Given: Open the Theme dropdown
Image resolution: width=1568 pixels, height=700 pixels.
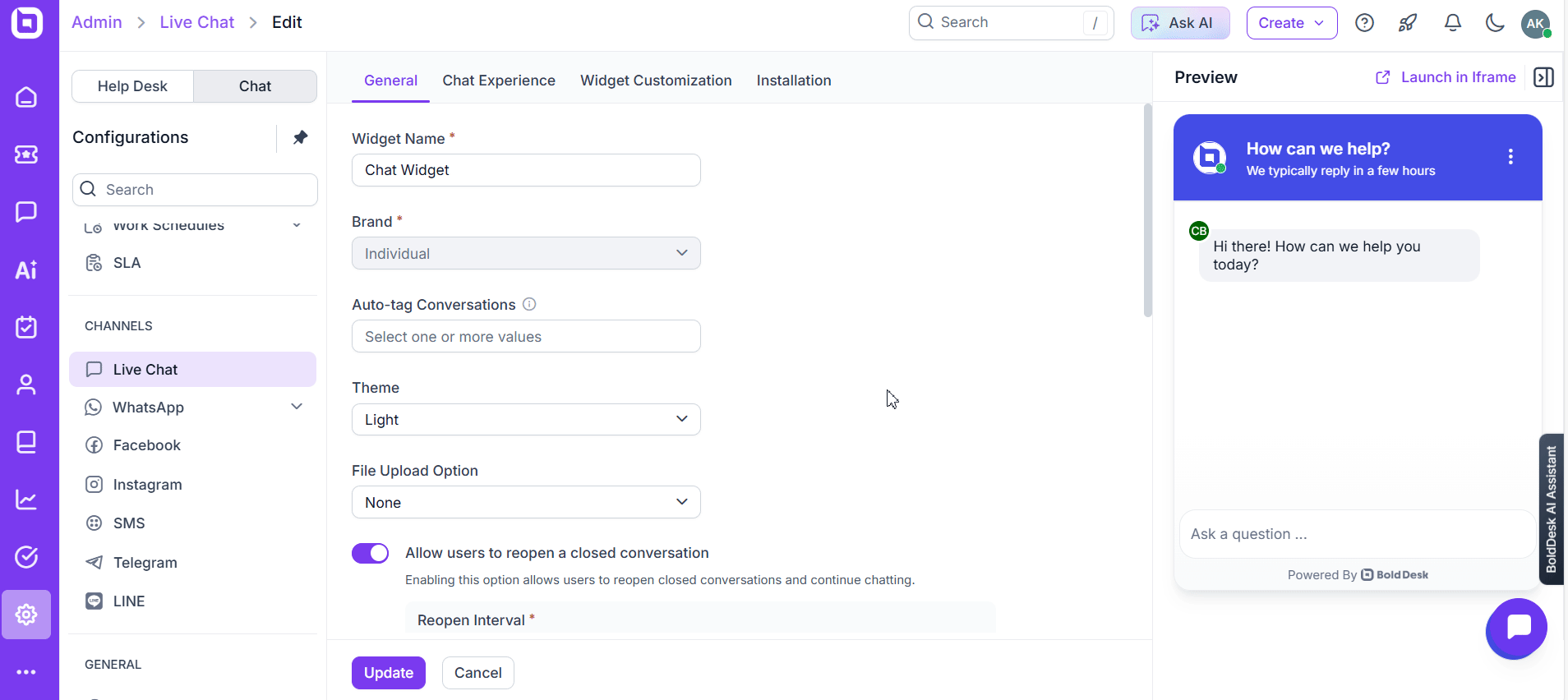Looking at the screenshot, I should click(526, 419).
